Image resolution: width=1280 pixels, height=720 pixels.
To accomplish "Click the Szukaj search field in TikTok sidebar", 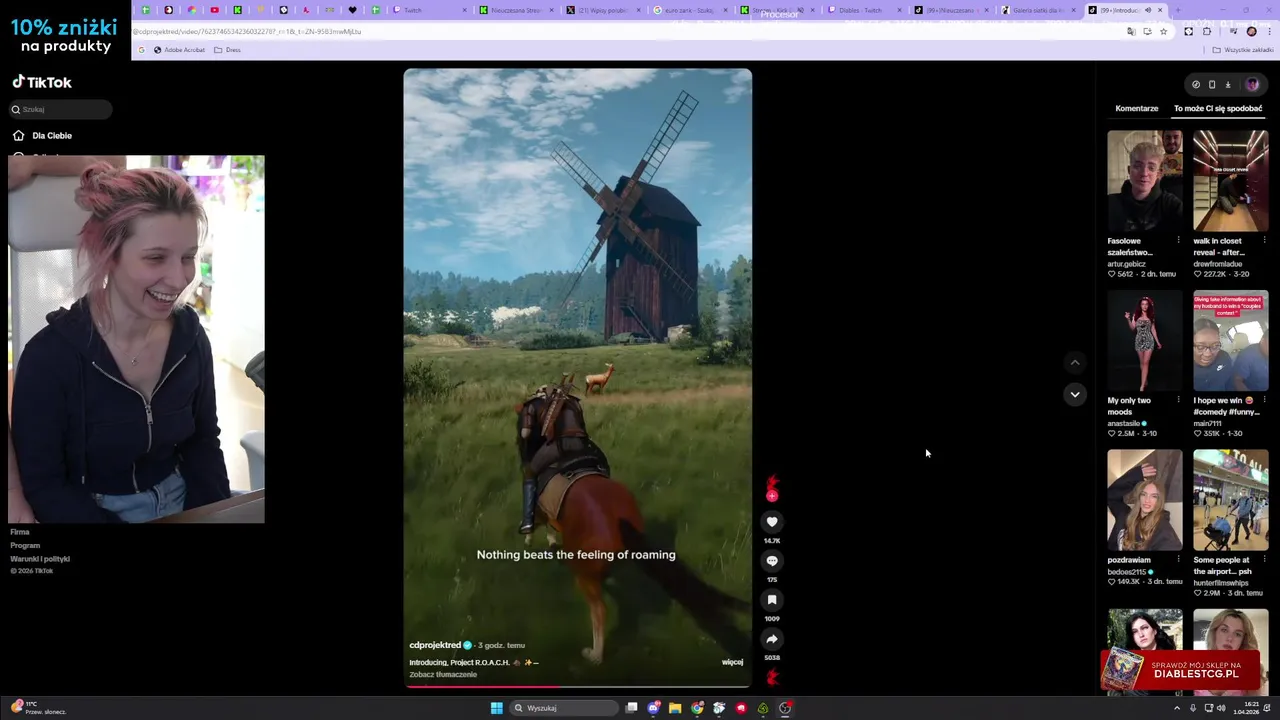I will tap(60, 109).
